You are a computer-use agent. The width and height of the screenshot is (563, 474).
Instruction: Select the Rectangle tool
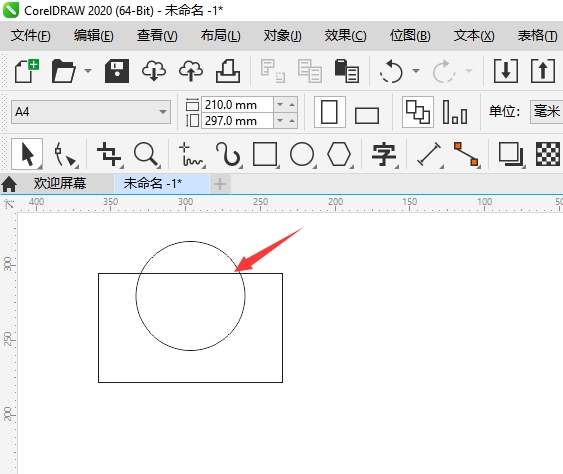[x=265, y=154]
